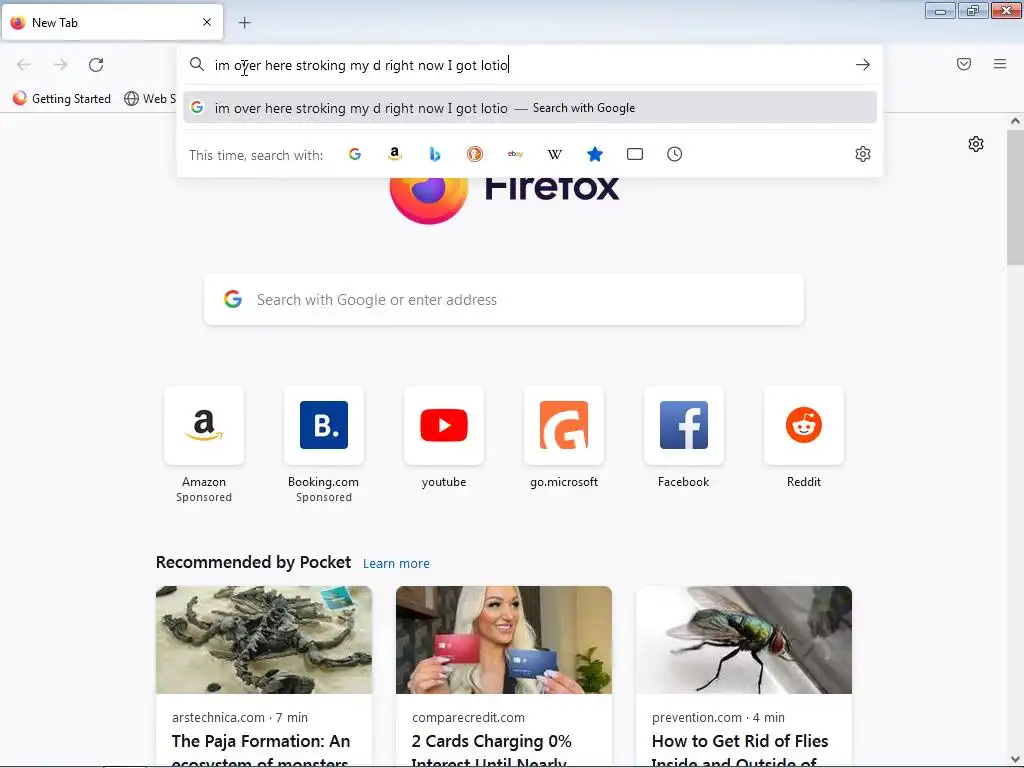Search this time with Wikipedia icon
The height and width of the screenshot is (768, 1024).
tap(554, 154)
